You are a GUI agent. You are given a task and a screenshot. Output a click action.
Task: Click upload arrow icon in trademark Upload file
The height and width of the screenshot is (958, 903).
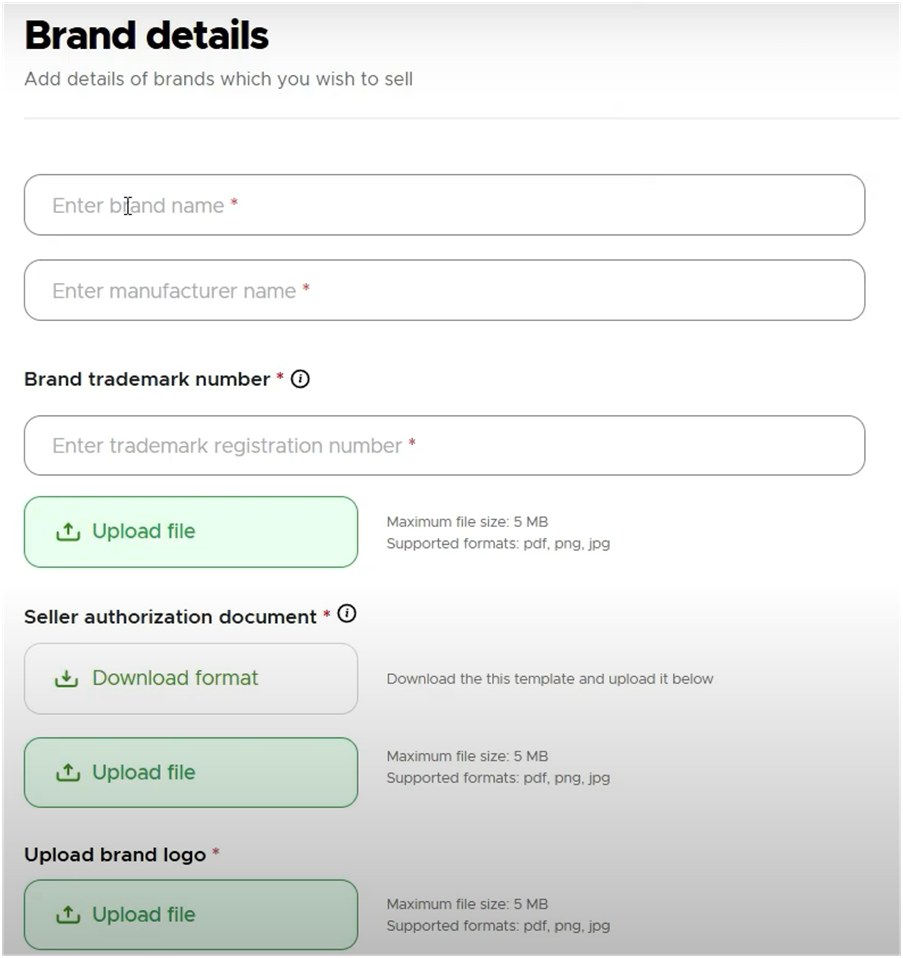pyautogui.click(x=68, y=532)
